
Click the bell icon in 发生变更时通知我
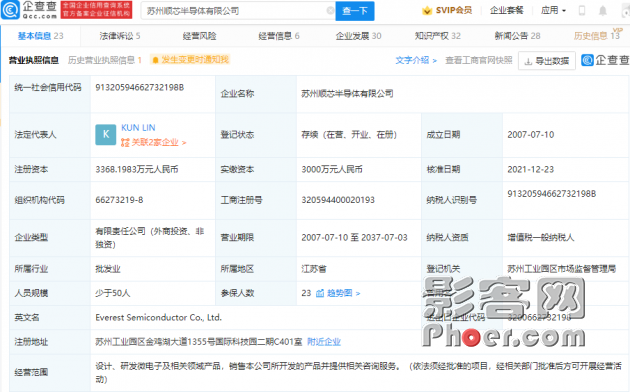tap(155, 60)
